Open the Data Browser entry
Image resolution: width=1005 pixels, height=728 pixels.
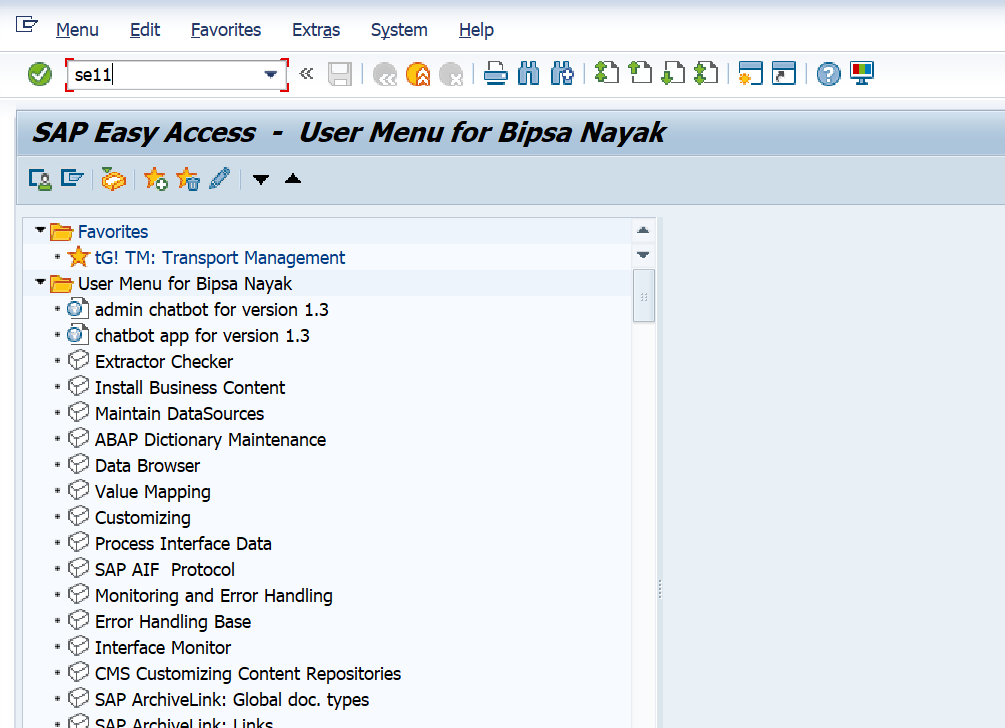[147, 465]
